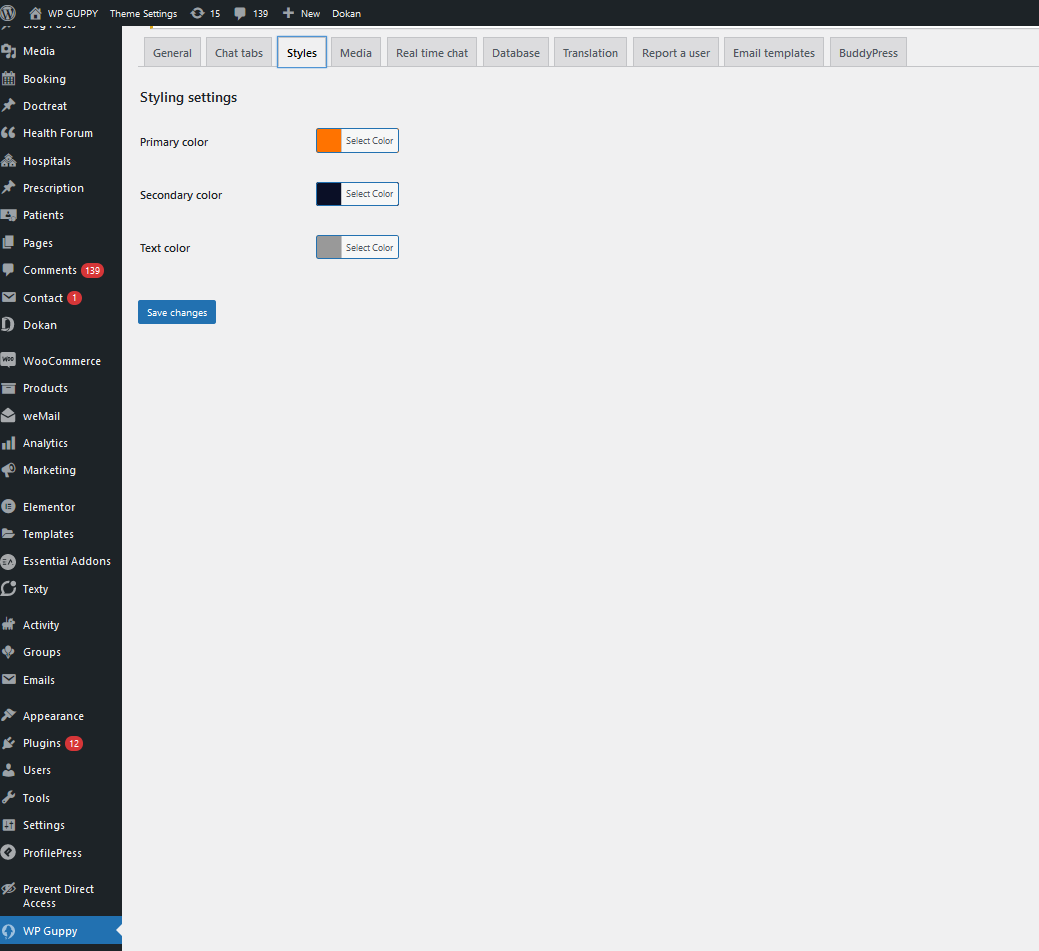Click the updates icon showing 15
Image resolution: width=1039 pixels, height=951 pixels.
pyautogui.click(x=197, y=13)
